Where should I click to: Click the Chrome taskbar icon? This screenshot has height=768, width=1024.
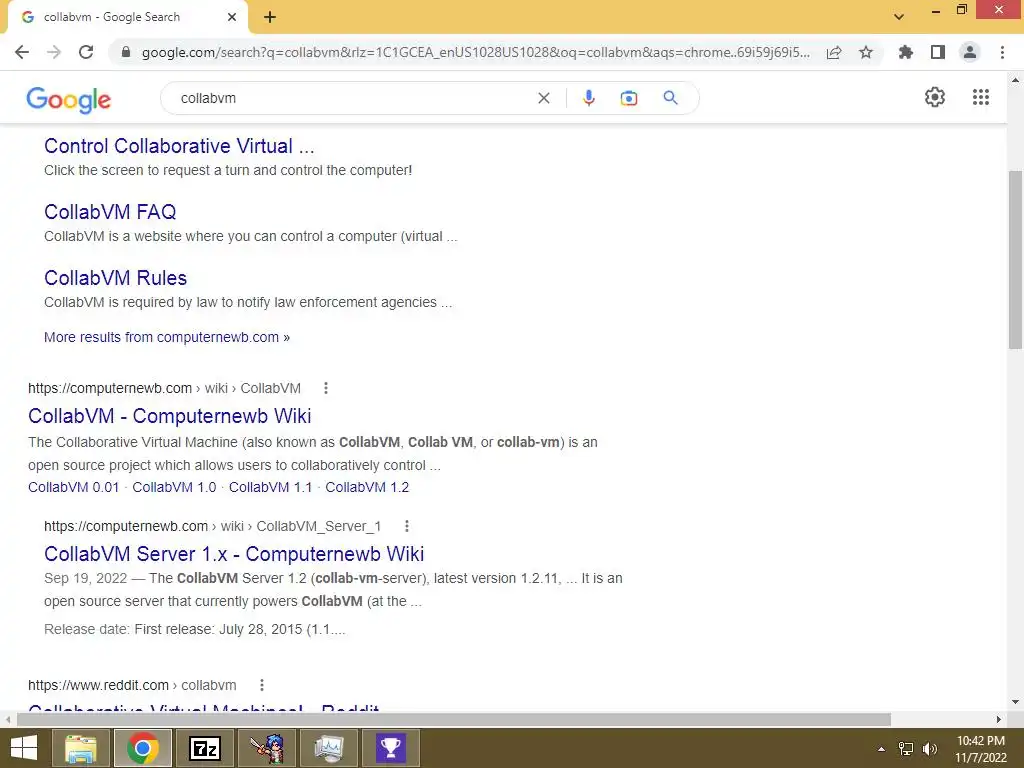pyautogui.click(x=143, y=748)
